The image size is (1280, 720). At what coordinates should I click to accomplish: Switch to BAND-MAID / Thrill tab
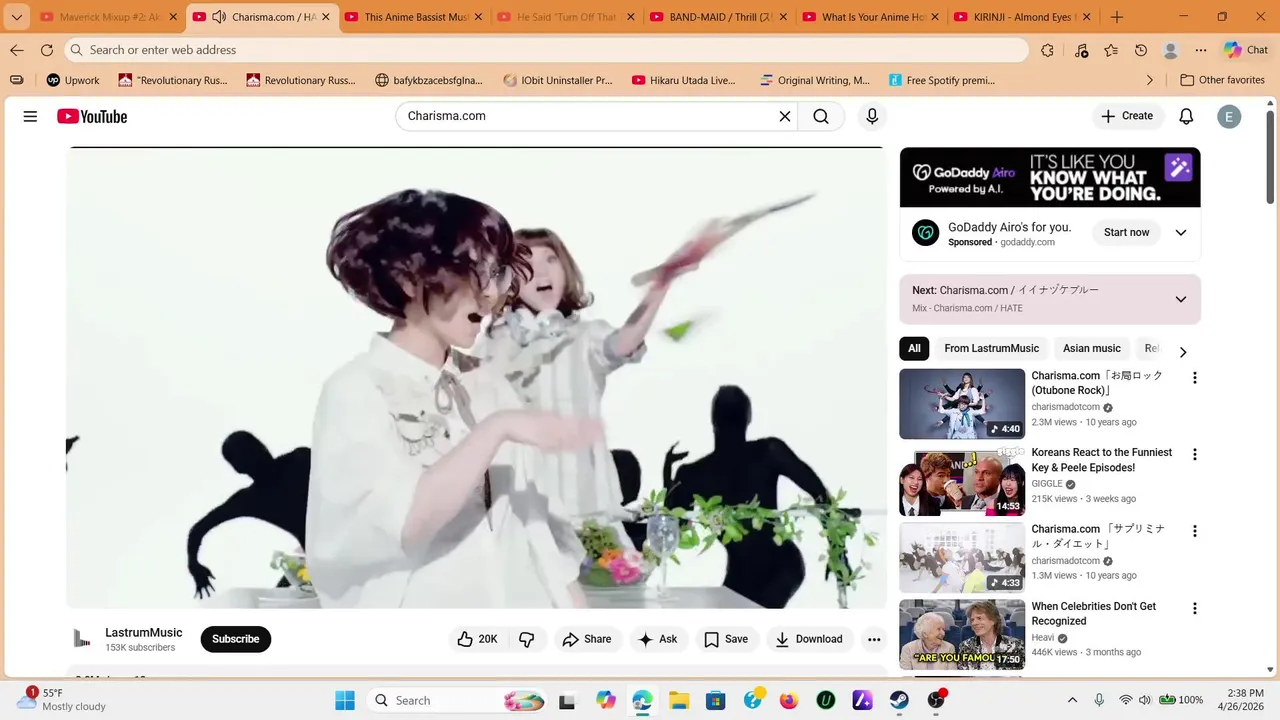pos(717,17)
